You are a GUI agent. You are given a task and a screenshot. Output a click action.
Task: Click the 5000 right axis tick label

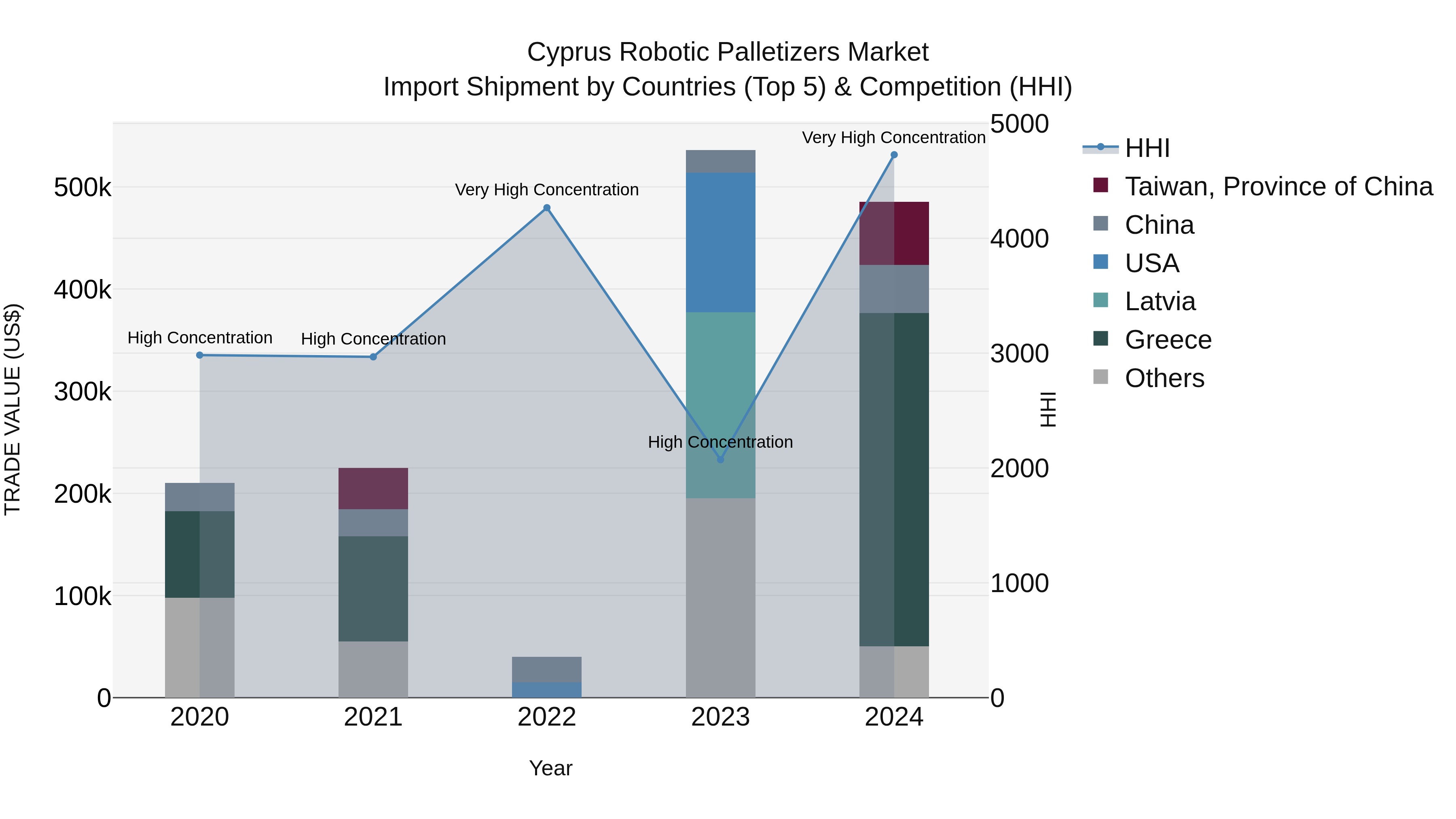1020,124
